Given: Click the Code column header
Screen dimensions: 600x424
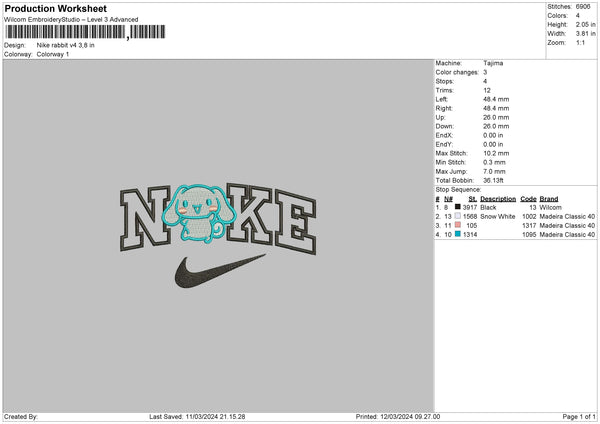Looking at the screenshot, I should pyautogui.click(x=528, y=199).
